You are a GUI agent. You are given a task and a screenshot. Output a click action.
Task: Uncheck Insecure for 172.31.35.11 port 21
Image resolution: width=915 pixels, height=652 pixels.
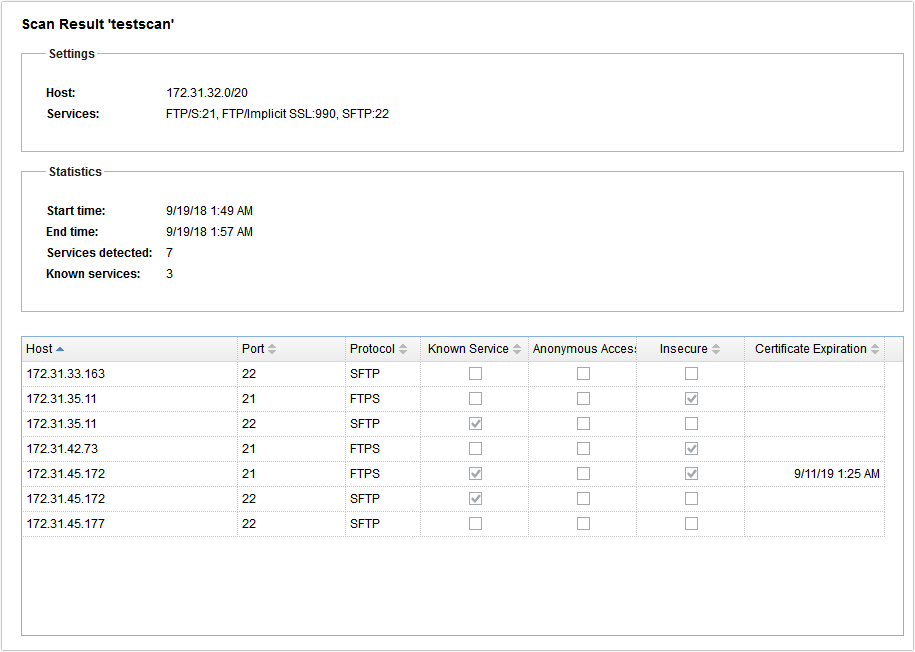coord(690,398)
